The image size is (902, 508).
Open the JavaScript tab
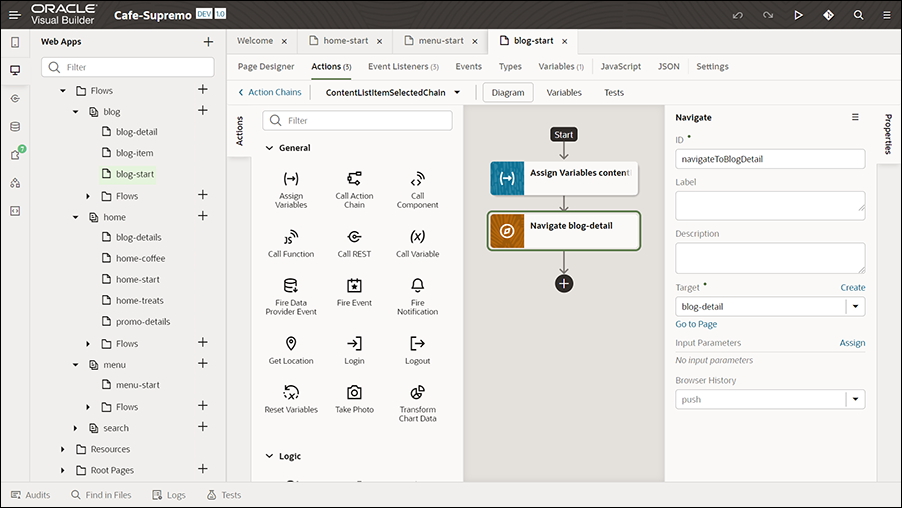[621, 66]
